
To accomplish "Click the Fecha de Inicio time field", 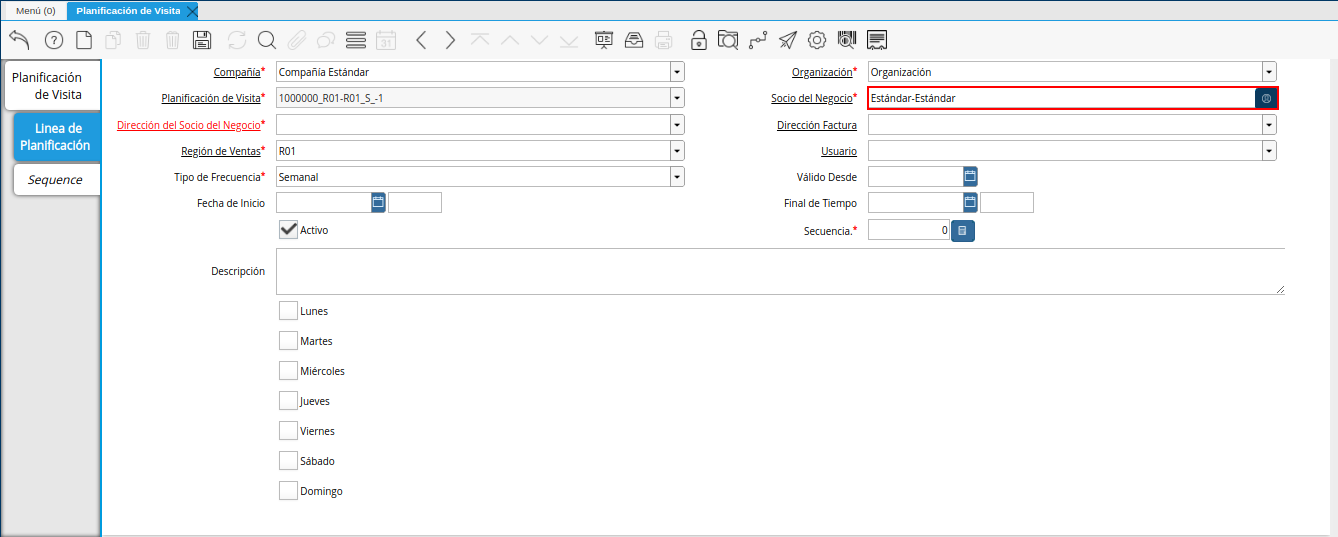I will click(x=415, y=202).
